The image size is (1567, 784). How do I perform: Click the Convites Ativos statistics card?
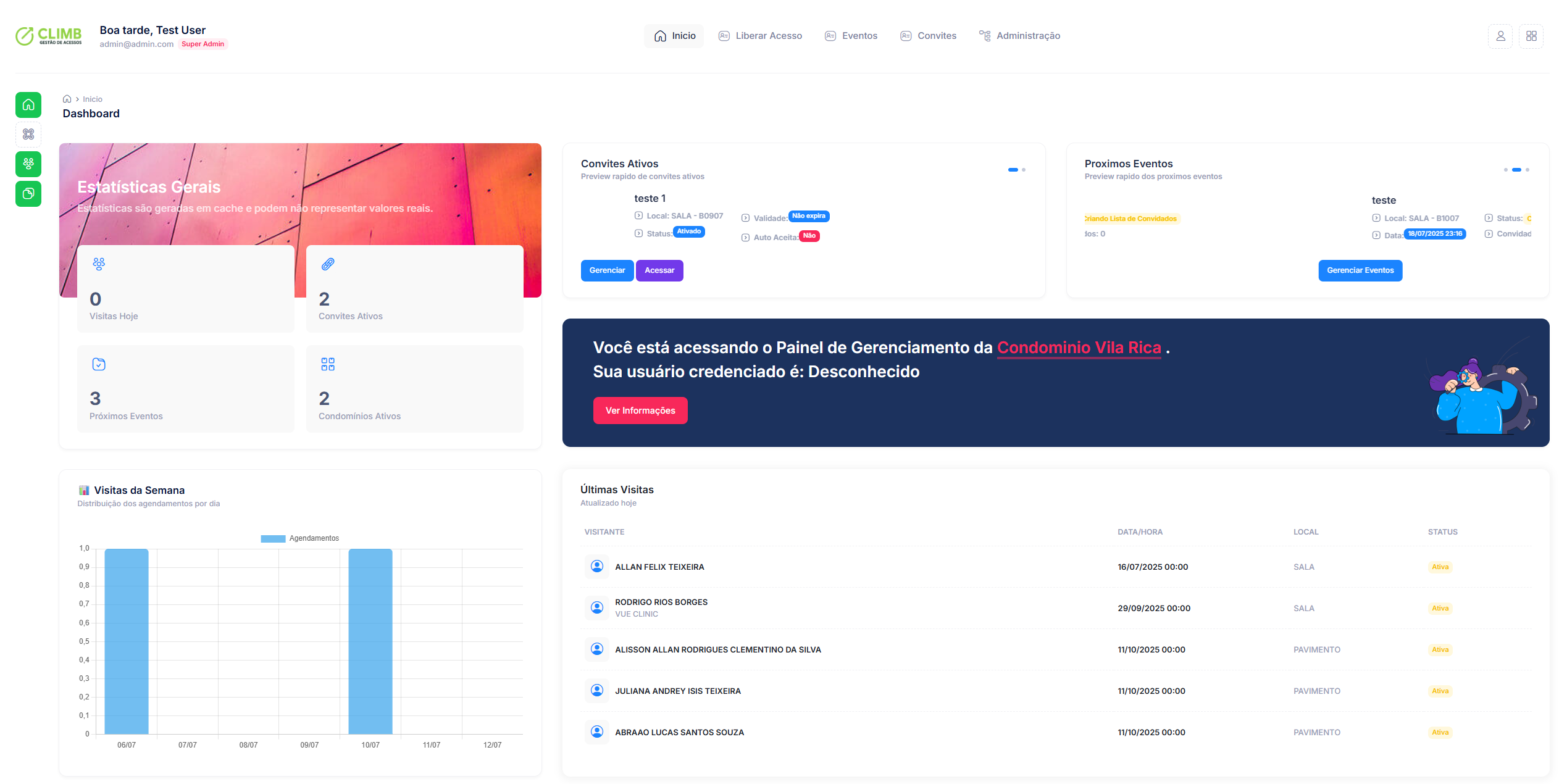pyautogui.click(x=414, y=288)
